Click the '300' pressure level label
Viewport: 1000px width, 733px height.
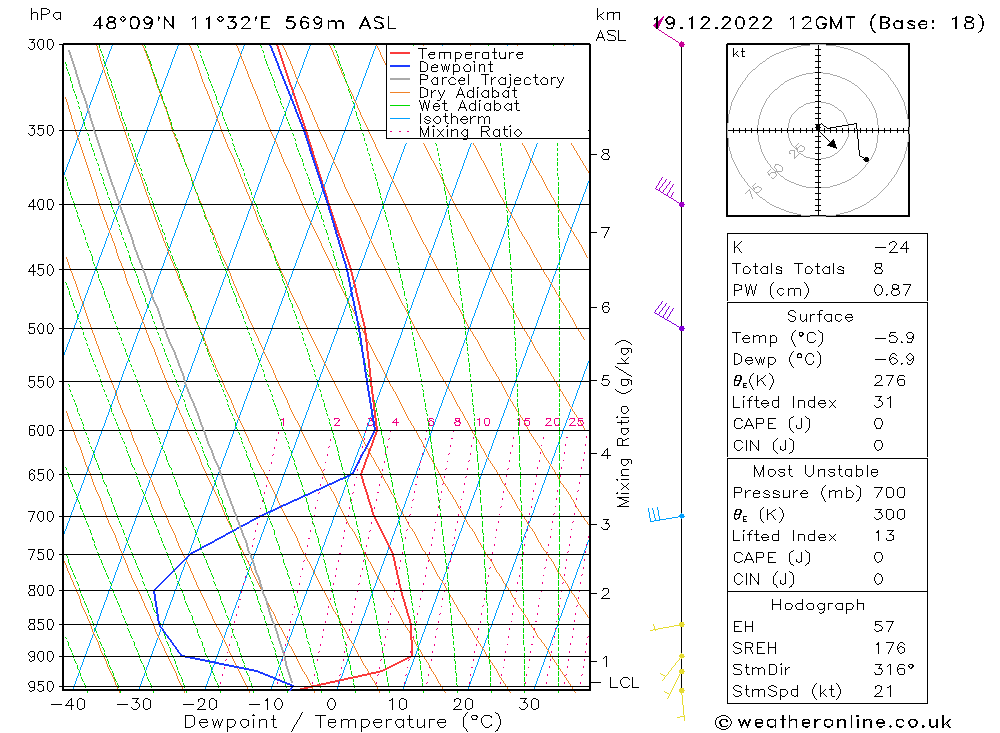[41, 45]
